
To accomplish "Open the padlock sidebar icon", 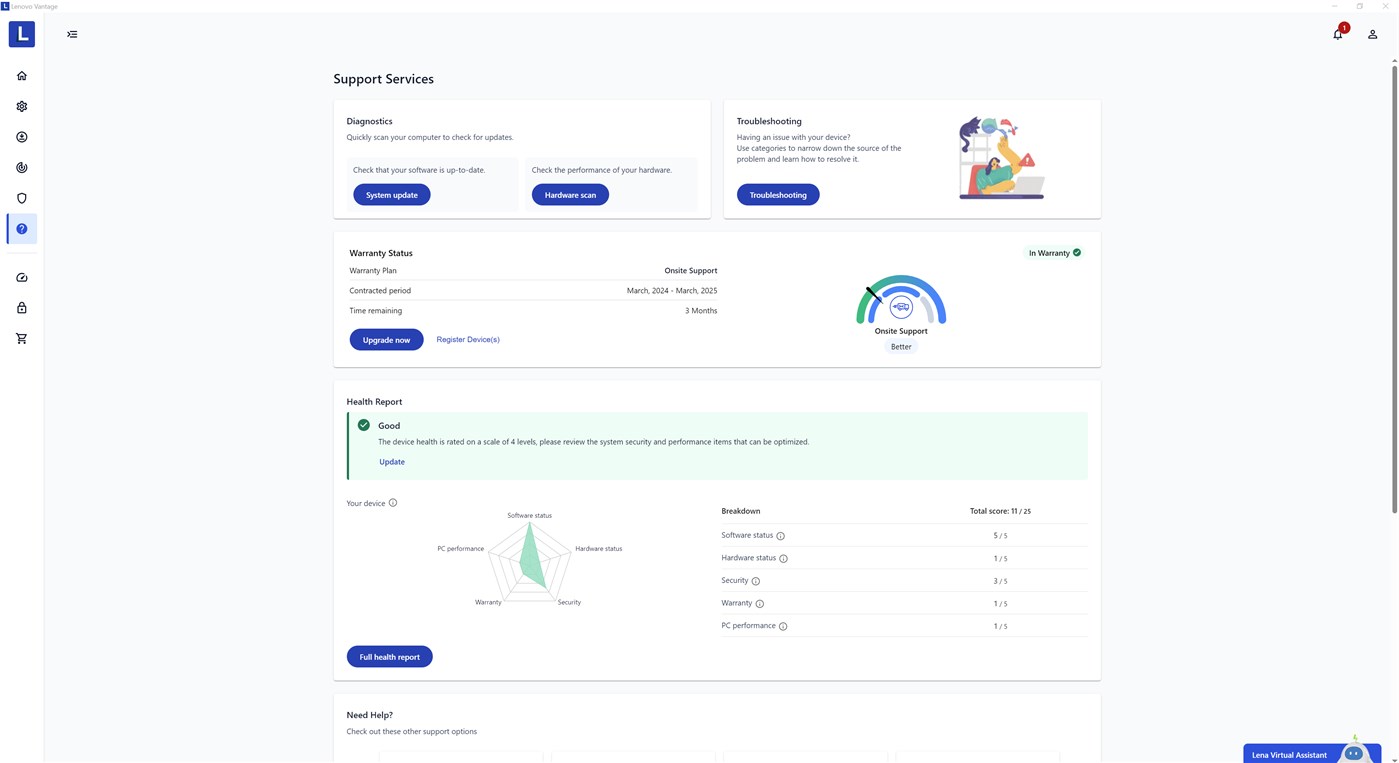I will [x=22, y=308].
